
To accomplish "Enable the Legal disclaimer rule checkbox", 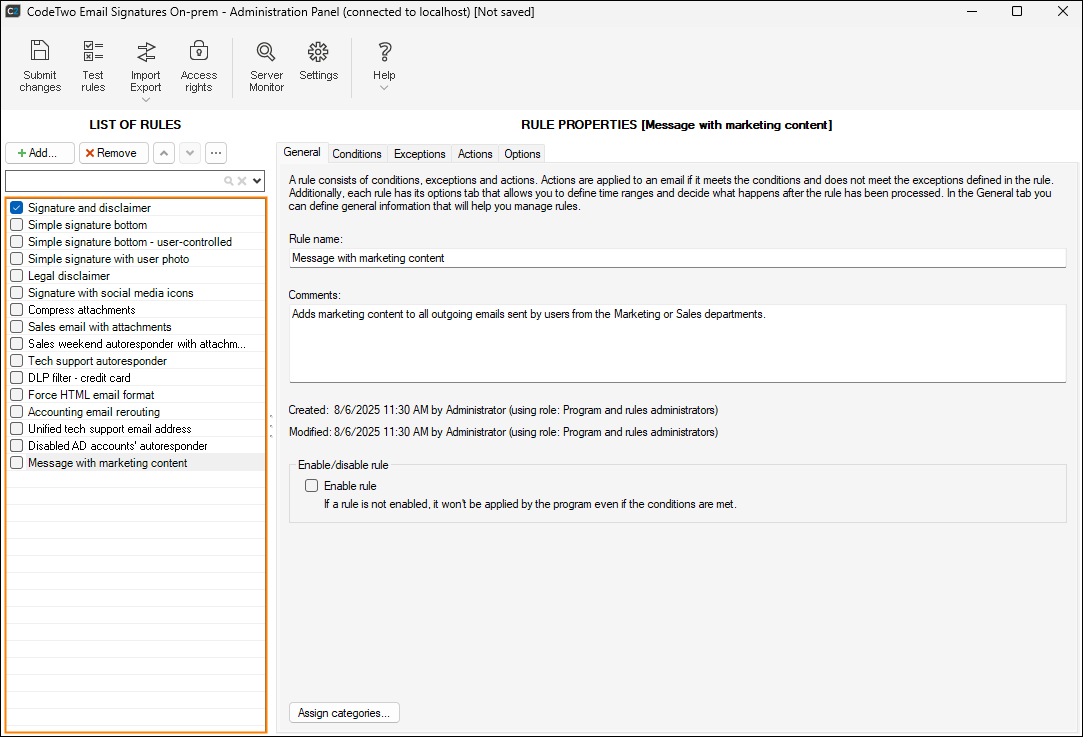I will [x=16, y=276].
